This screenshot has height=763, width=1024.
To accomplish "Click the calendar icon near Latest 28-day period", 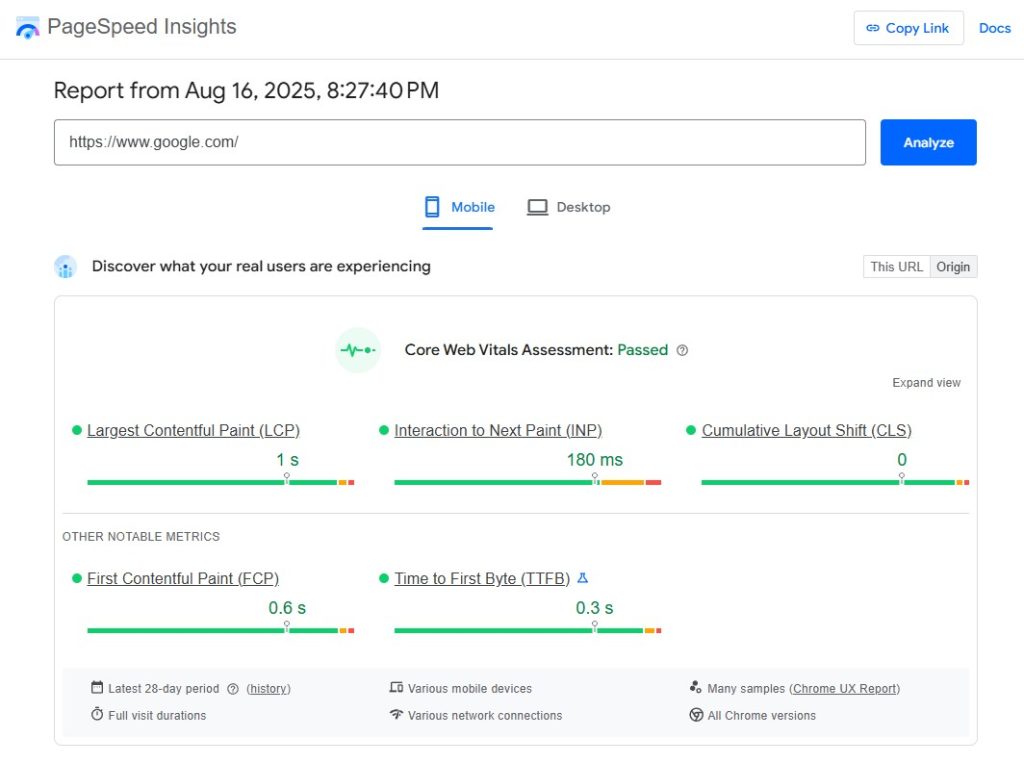I will (x=95, y=688).
